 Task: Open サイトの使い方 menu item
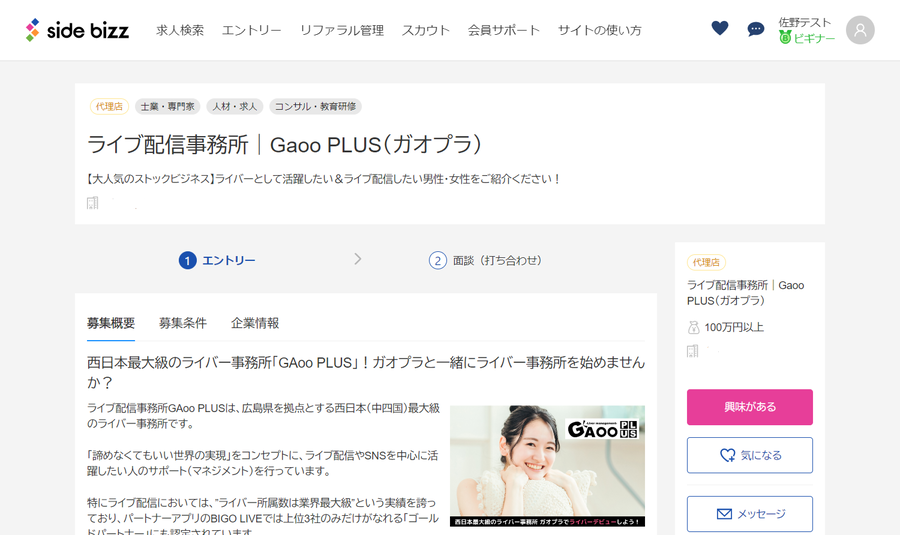point(599,30)
